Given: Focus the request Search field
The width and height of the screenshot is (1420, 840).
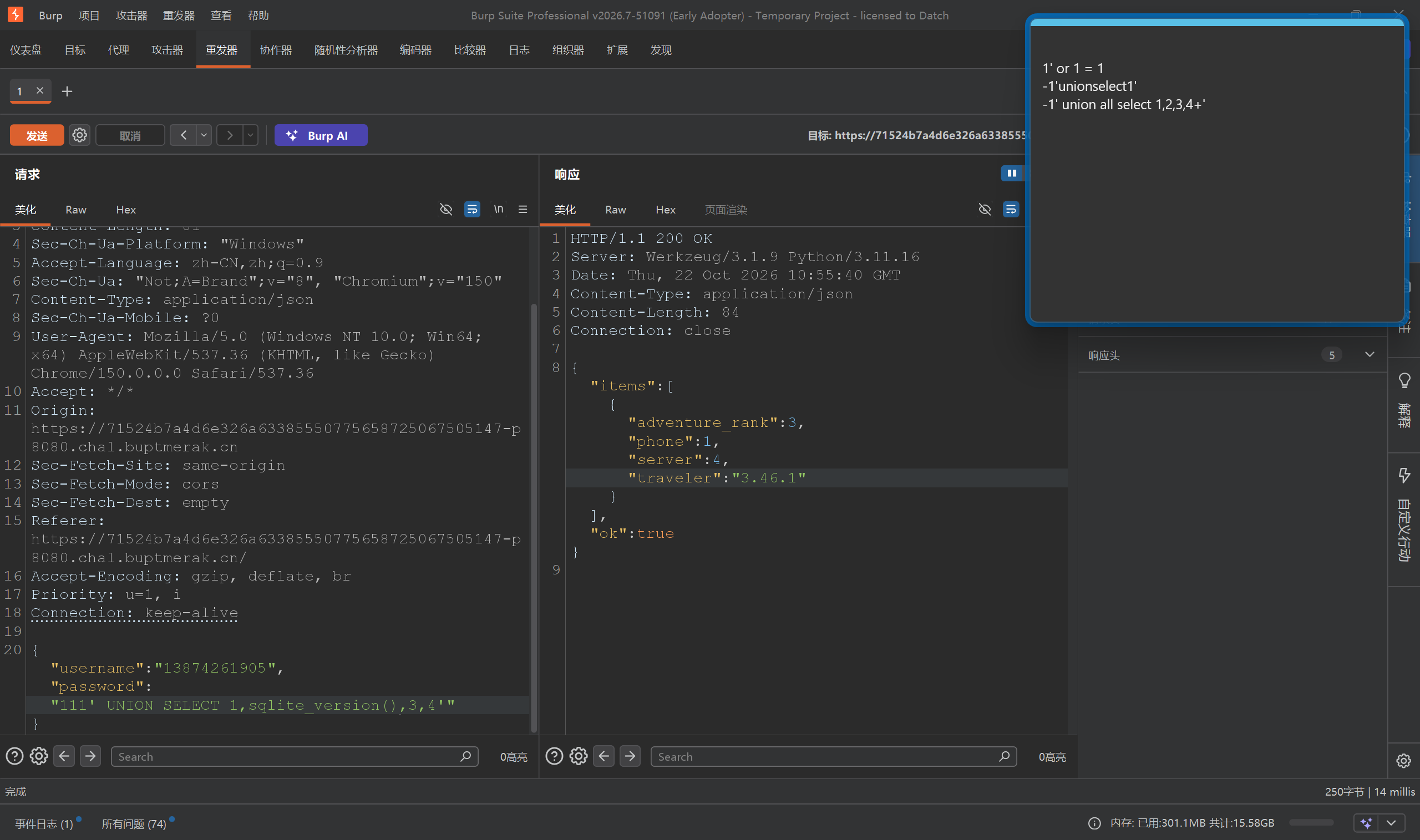Looking at the screenshot, I should click(295, 756).
